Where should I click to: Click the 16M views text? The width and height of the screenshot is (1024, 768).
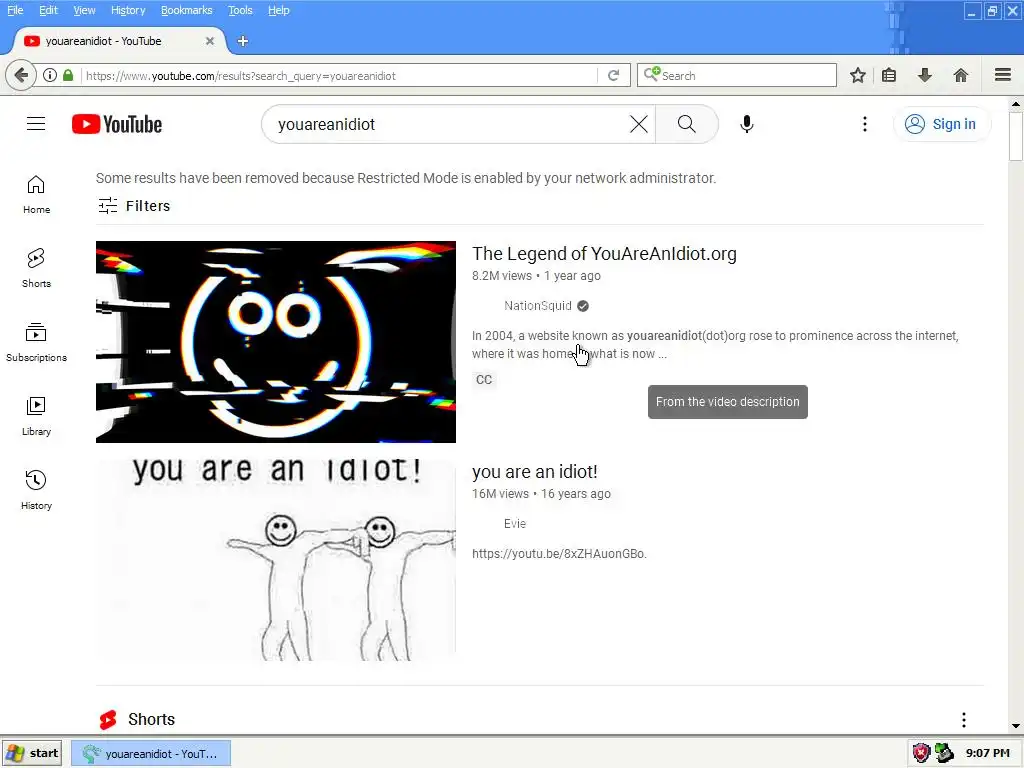[501, 494]
